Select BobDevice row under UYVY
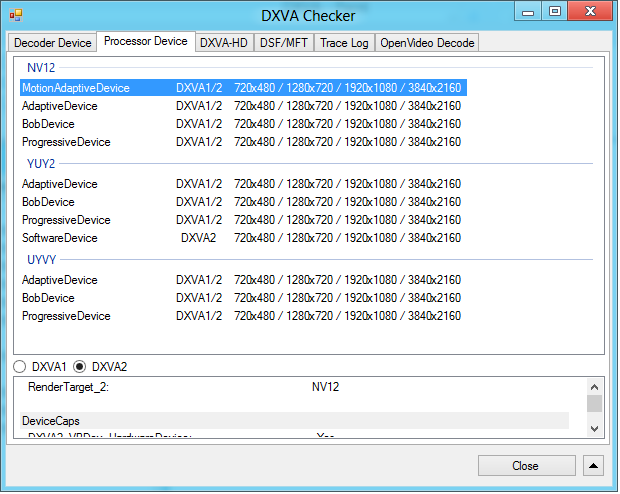 (242, 298)
